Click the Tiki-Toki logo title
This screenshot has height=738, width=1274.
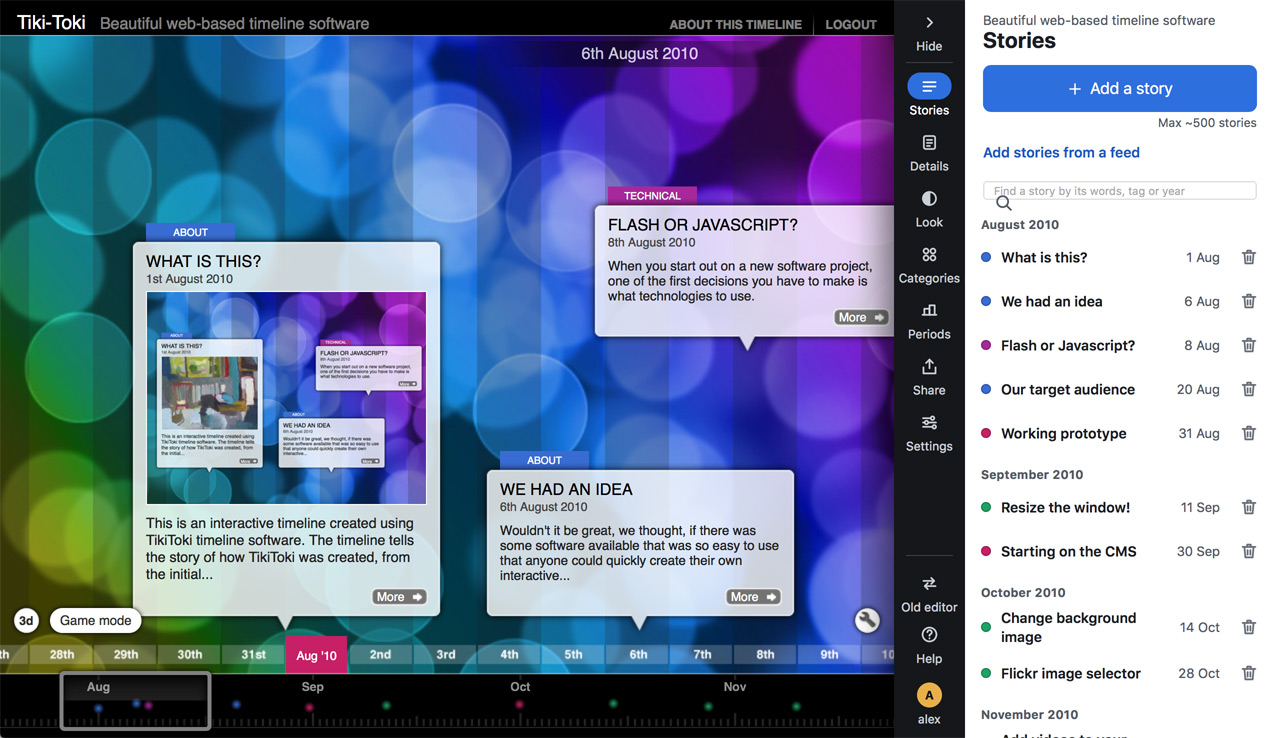point(51,22)
